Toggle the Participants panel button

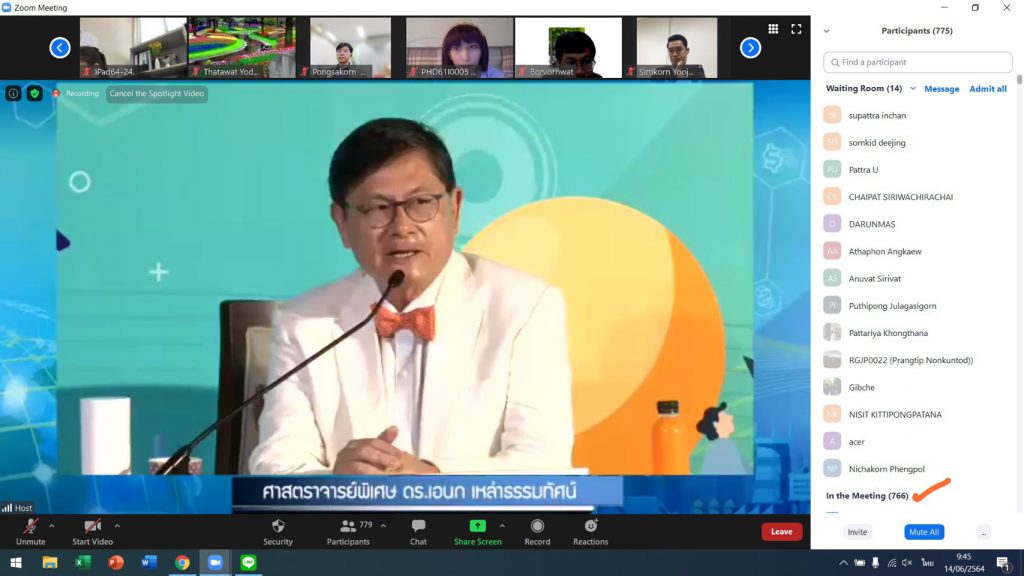point(348,532)
